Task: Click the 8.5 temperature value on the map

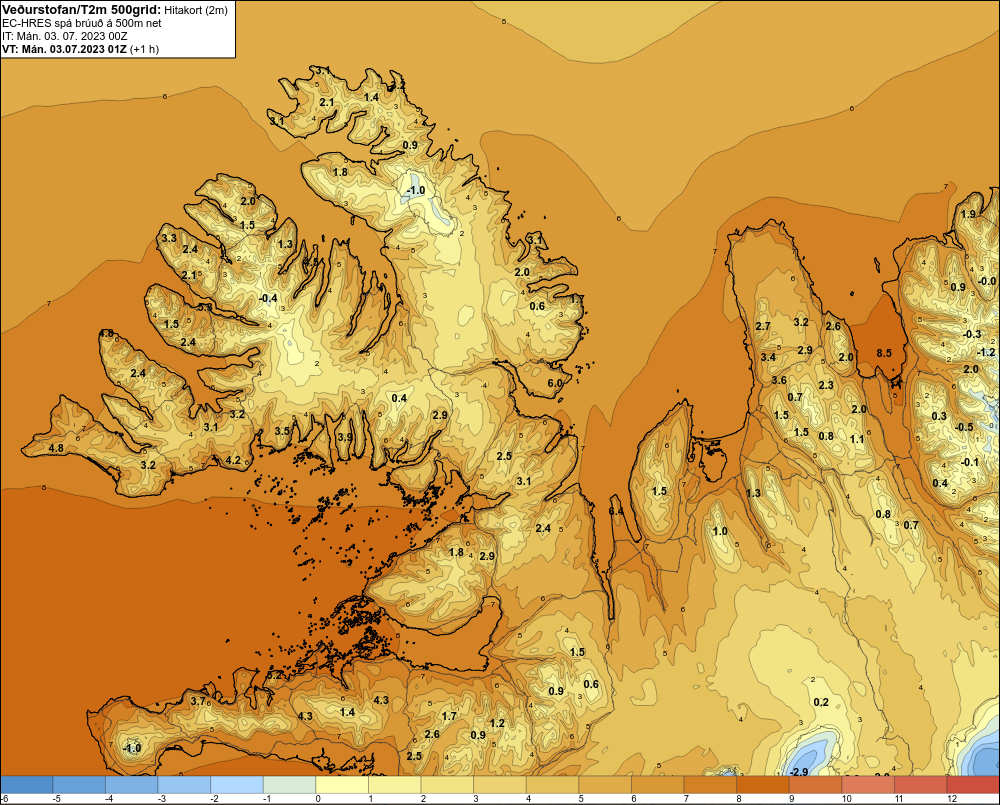Action: (884, 353)
